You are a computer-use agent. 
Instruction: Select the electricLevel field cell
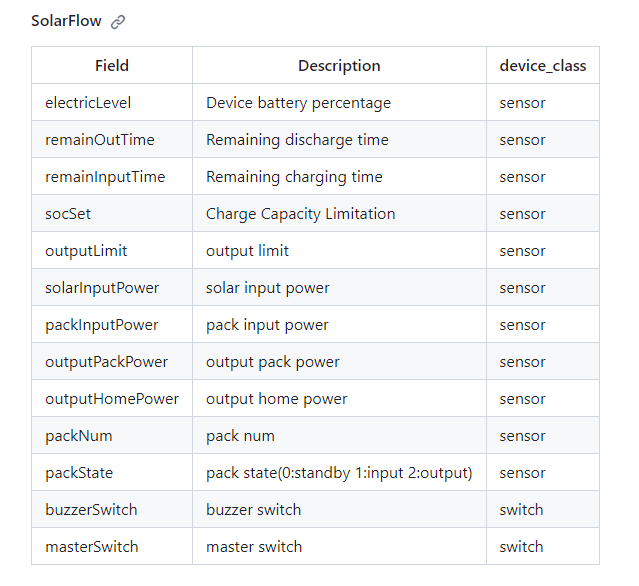[88, 103]
